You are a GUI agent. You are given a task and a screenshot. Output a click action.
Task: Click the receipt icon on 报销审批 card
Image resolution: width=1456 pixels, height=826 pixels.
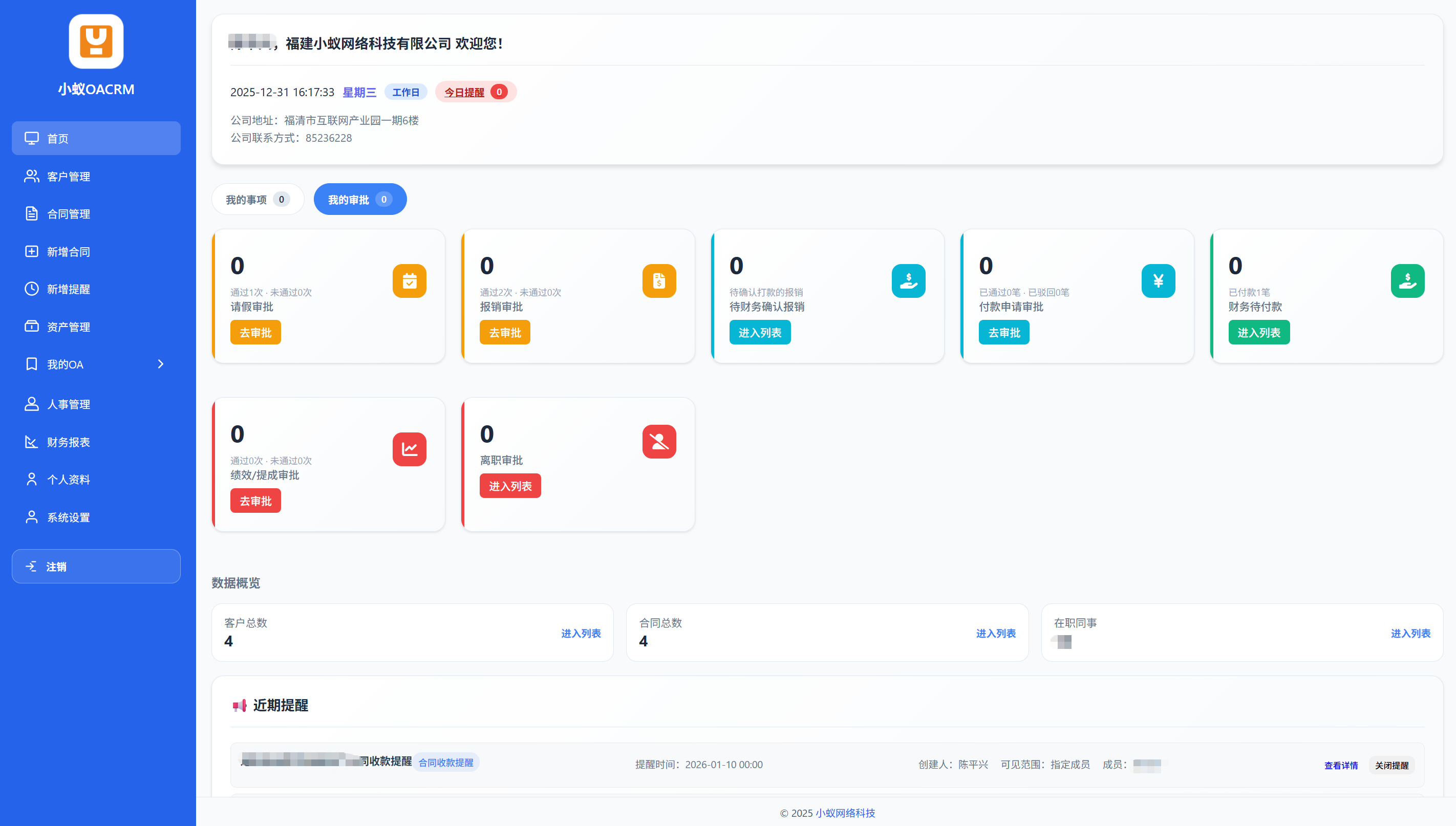pos(659,281)
